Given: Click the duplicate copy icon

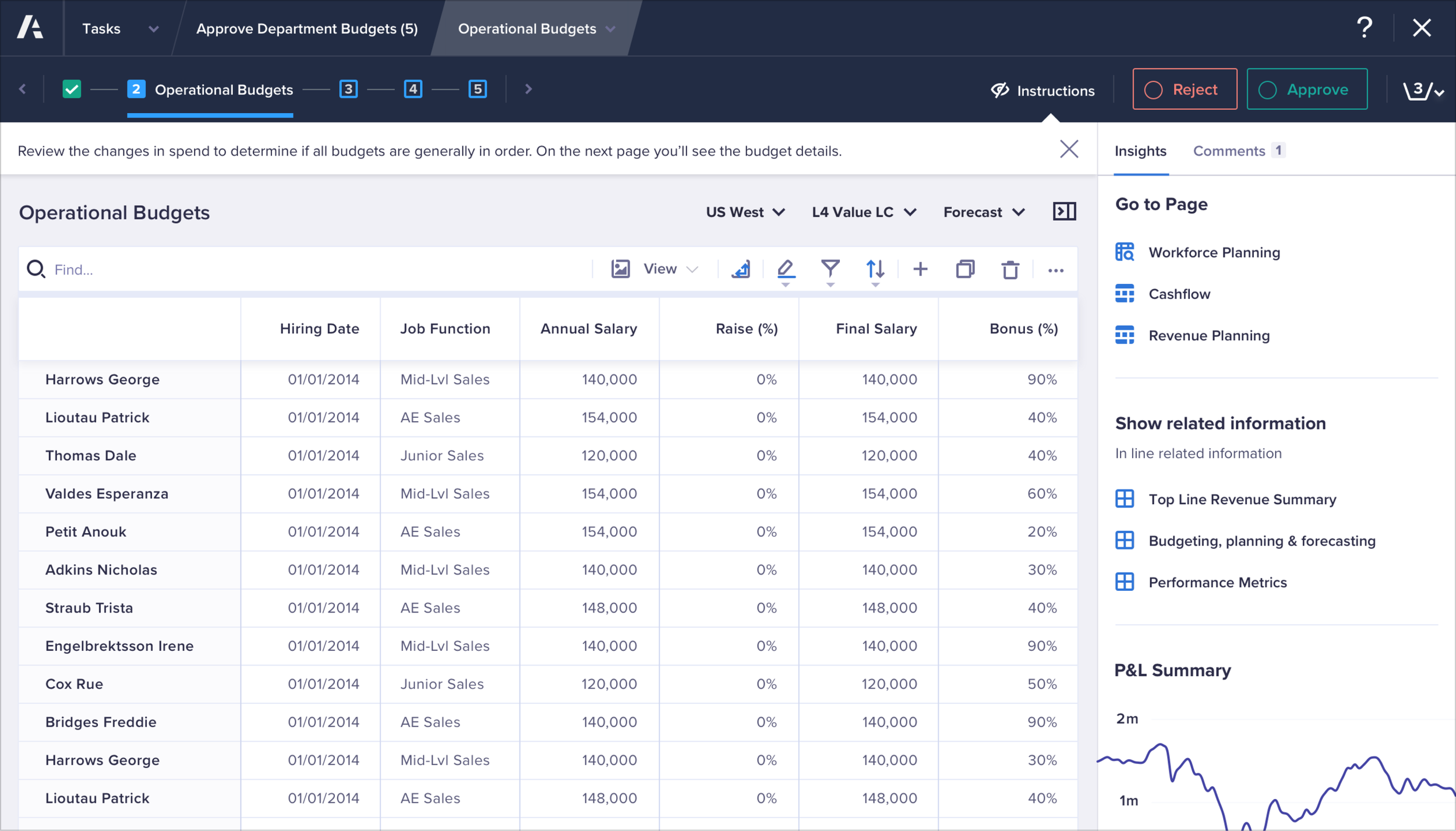Looking at the screenshot, I should 965,269.
